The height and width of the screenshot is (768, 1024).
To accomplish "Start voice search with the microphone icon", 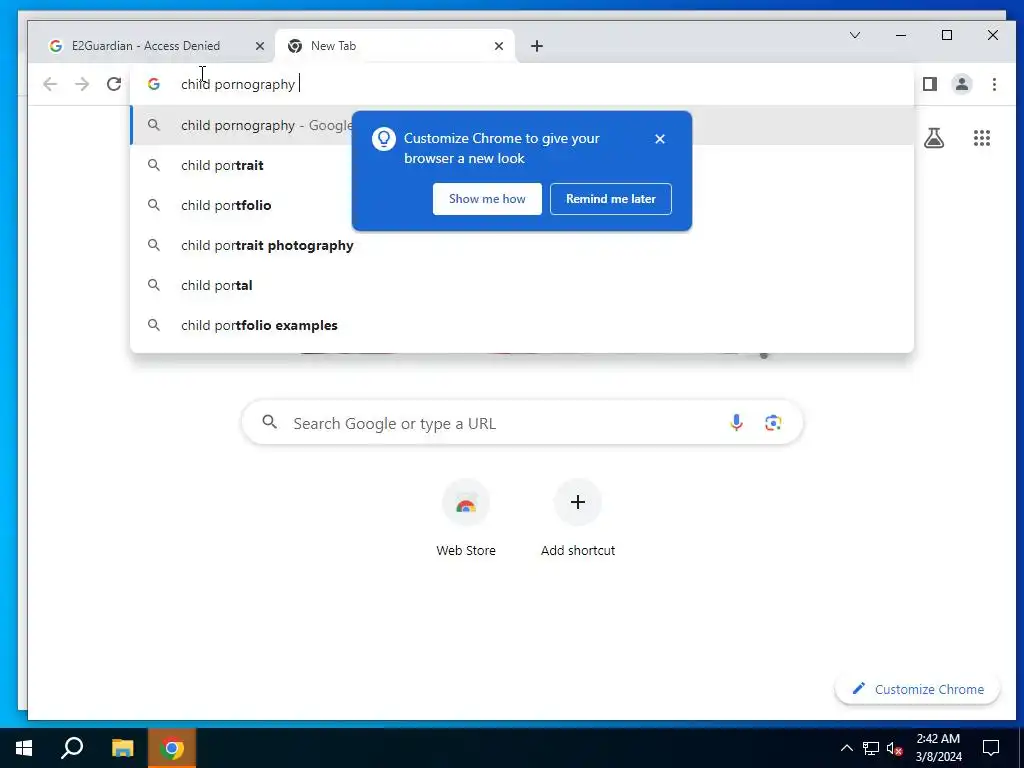I will [x=736, y=423].
